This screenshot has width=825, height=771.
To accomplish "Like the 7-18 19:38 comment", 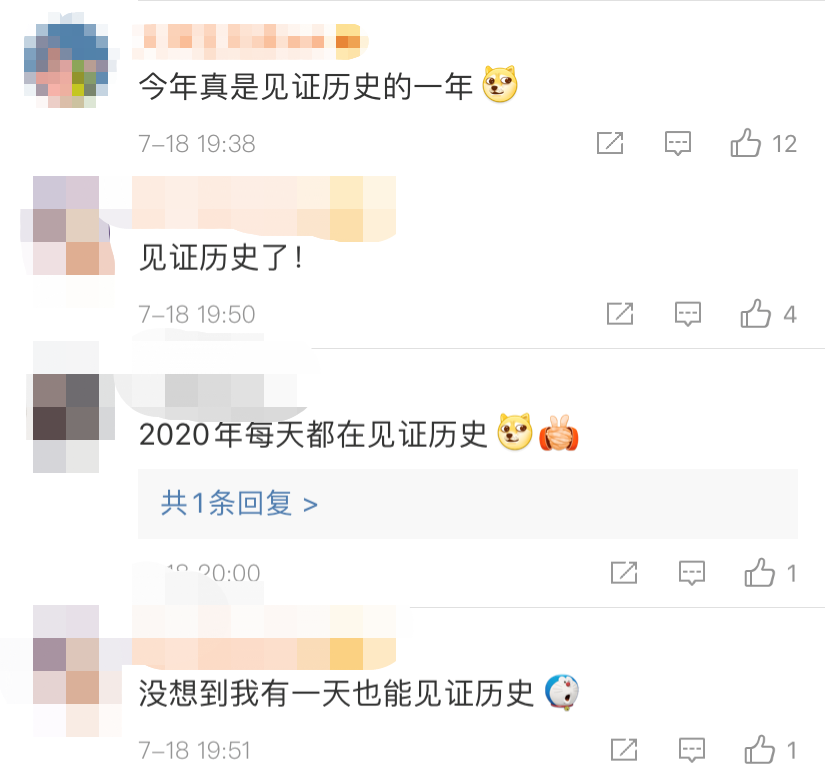I will coord(745,143).
